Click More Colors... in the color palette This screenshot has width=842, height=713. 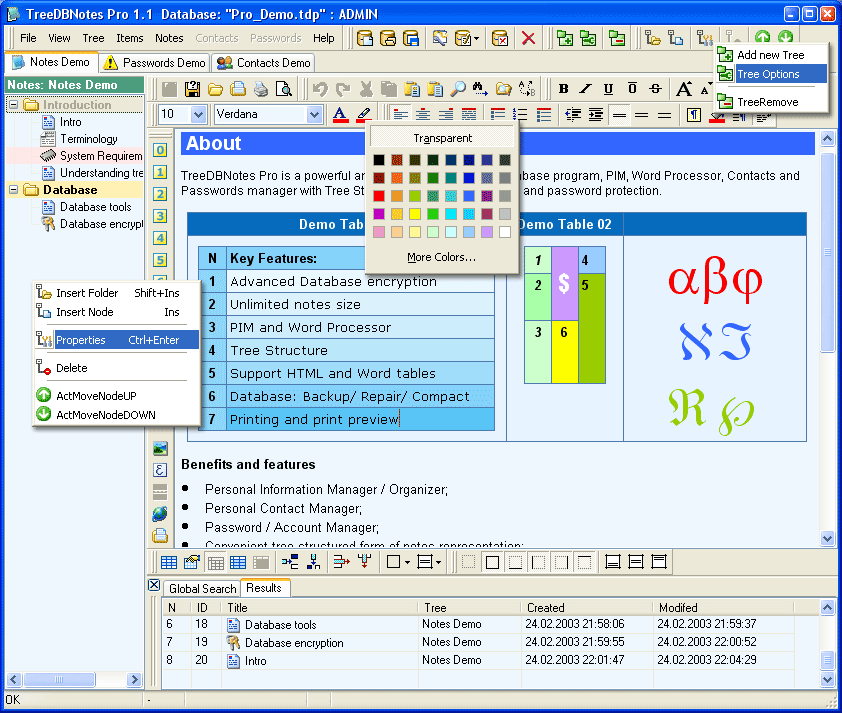(441, 257)
